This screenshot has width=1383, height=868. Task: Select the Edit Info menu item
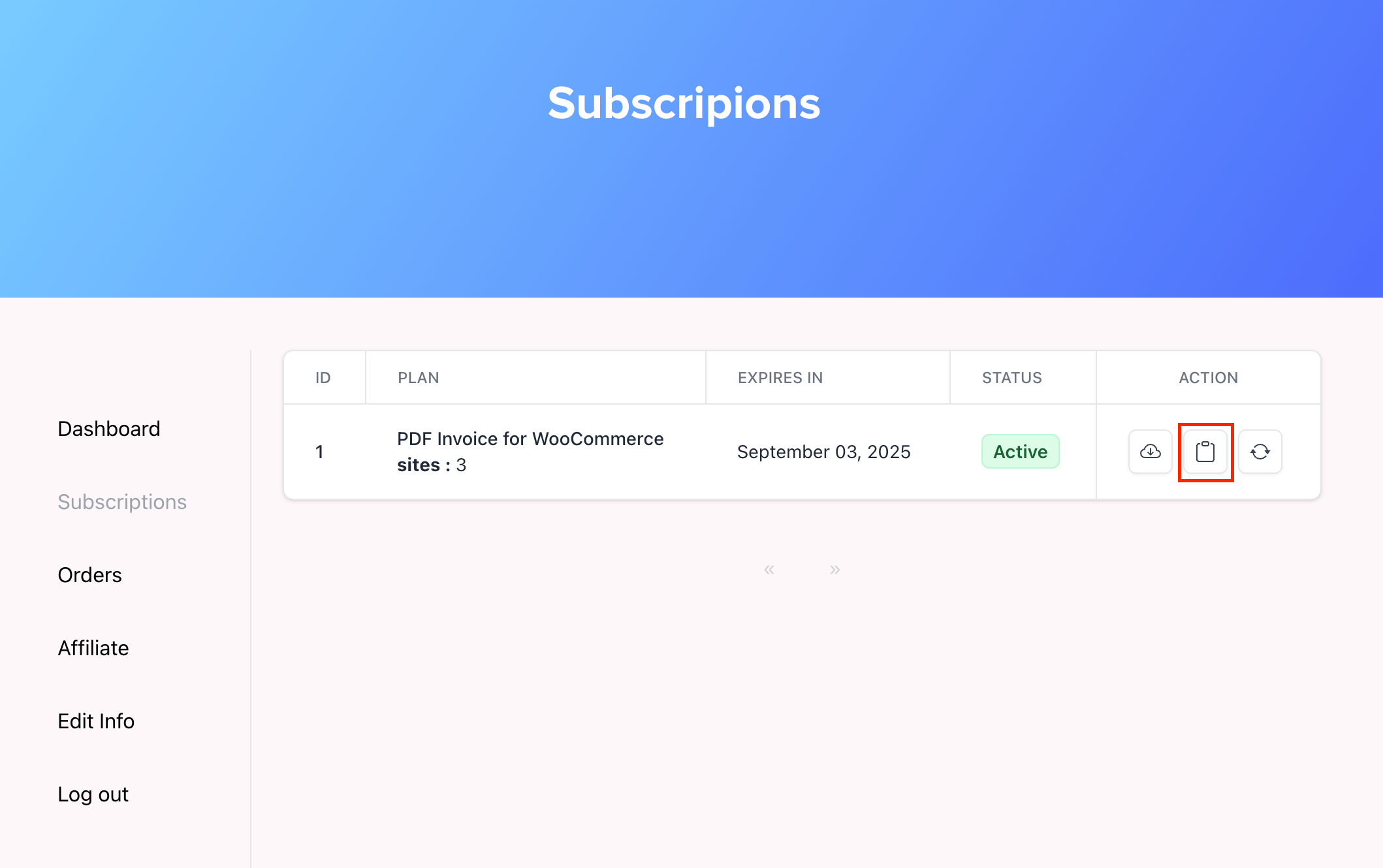coord(97,721)
